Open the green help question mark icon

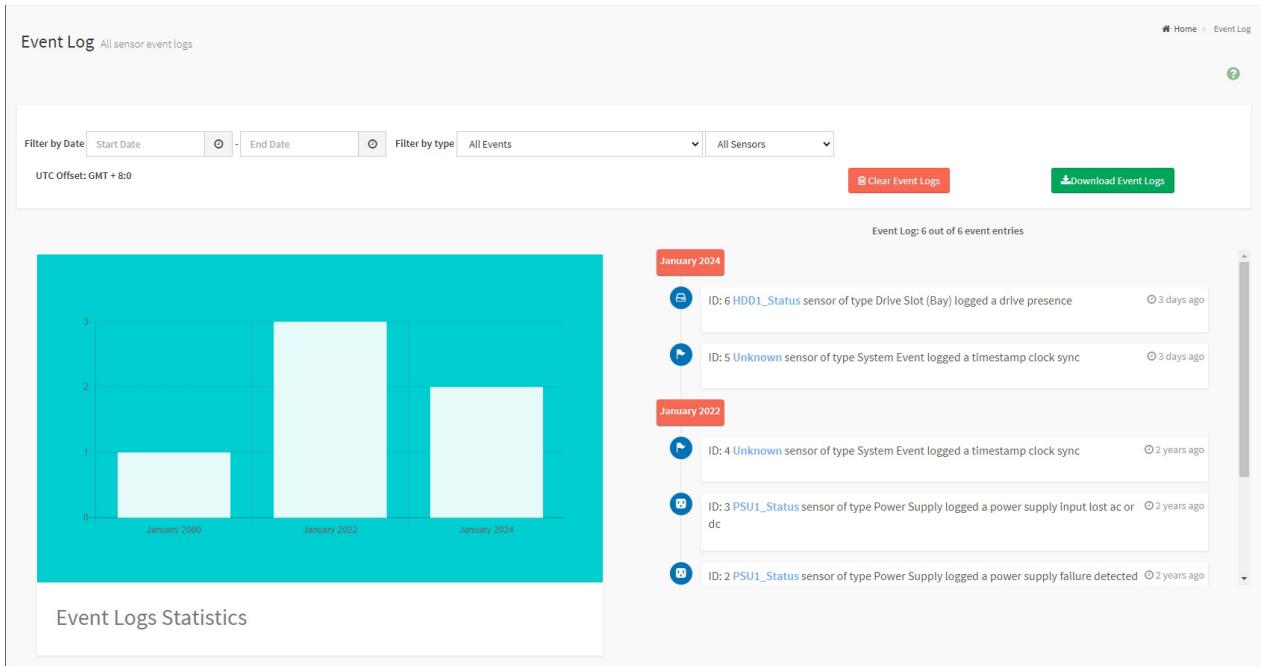[x=1233, y=73]
